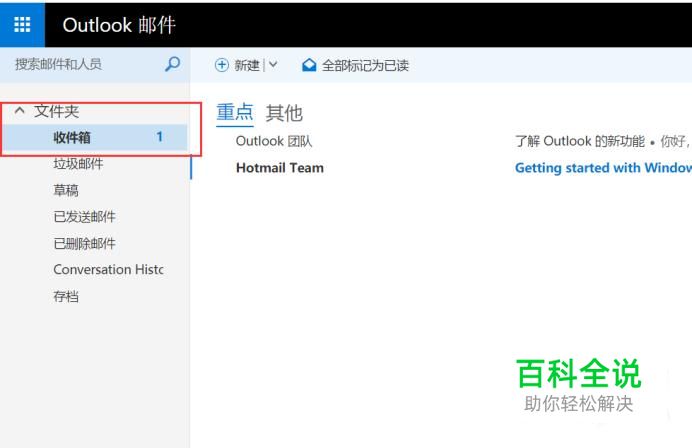Click the 文件夹 heading label

point(56,111)
